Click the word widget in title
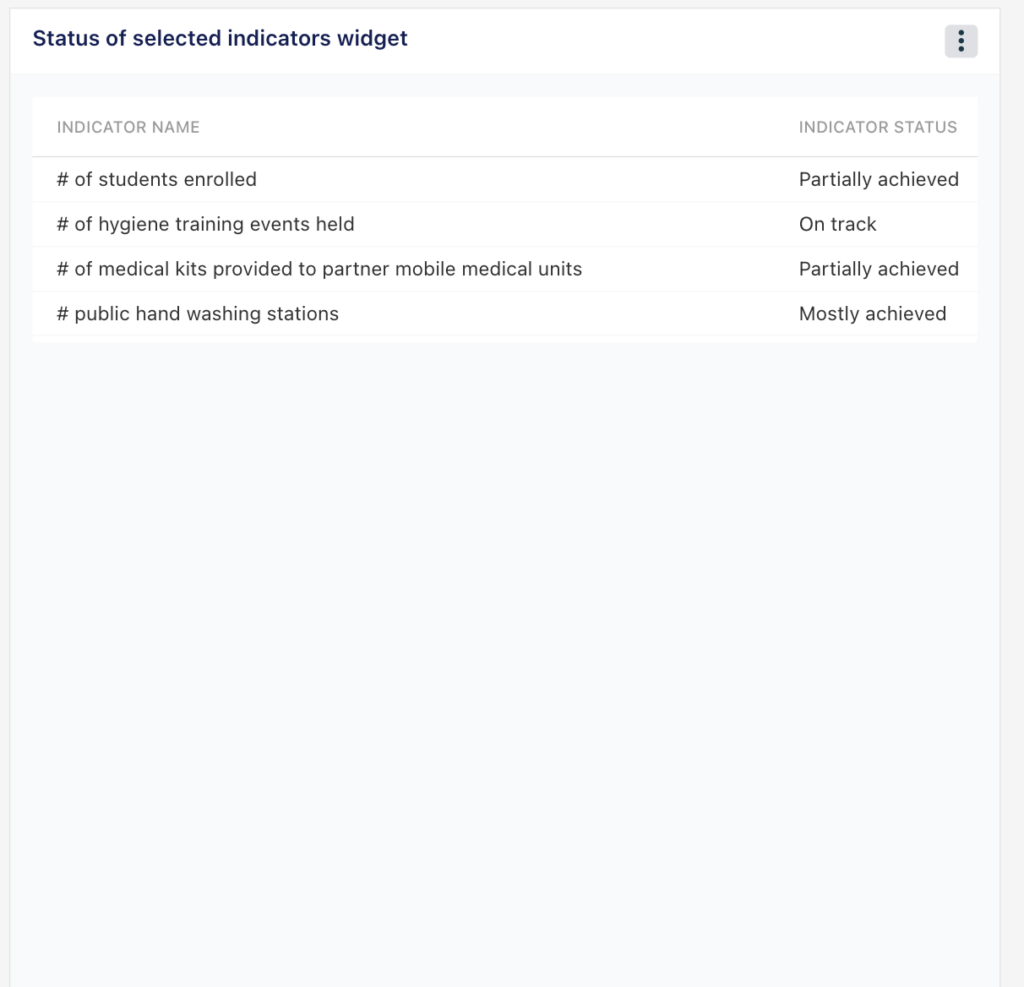This screenshot has width=1024, height=987. point(372,39)
